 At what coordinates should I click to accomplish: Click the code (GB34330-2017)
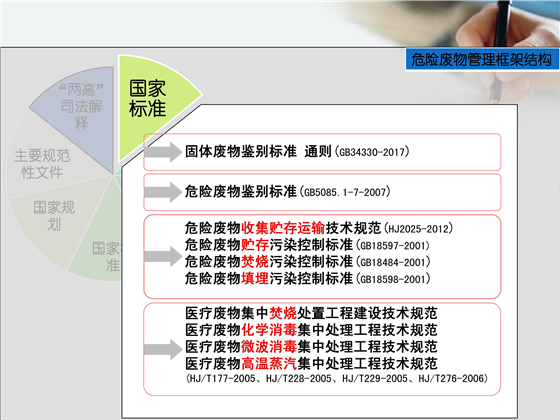pyautogui.click(x=372, y=152)
